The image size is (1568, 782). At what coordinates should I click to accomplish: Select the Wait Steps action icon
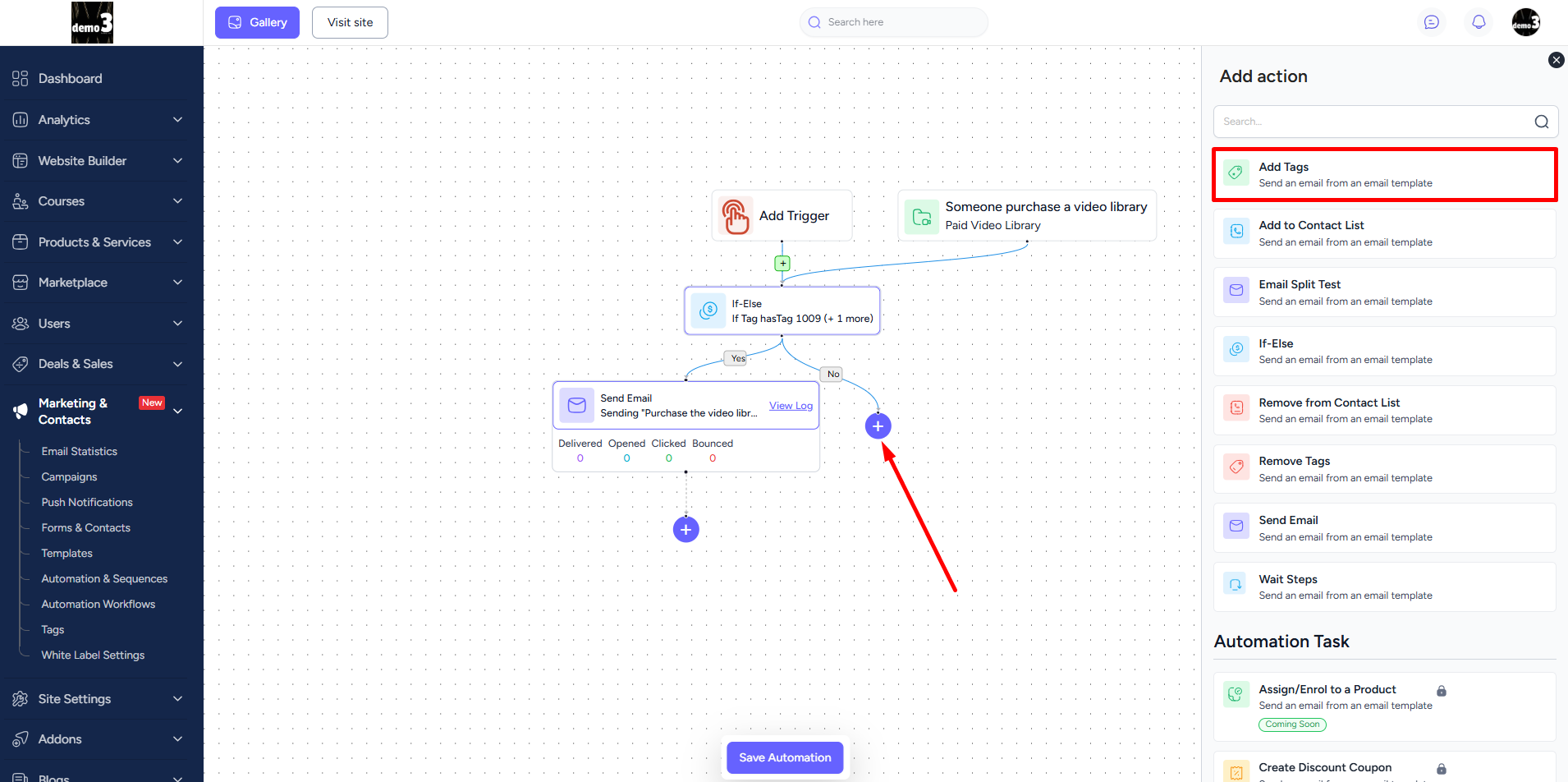tap(1236, 585)
